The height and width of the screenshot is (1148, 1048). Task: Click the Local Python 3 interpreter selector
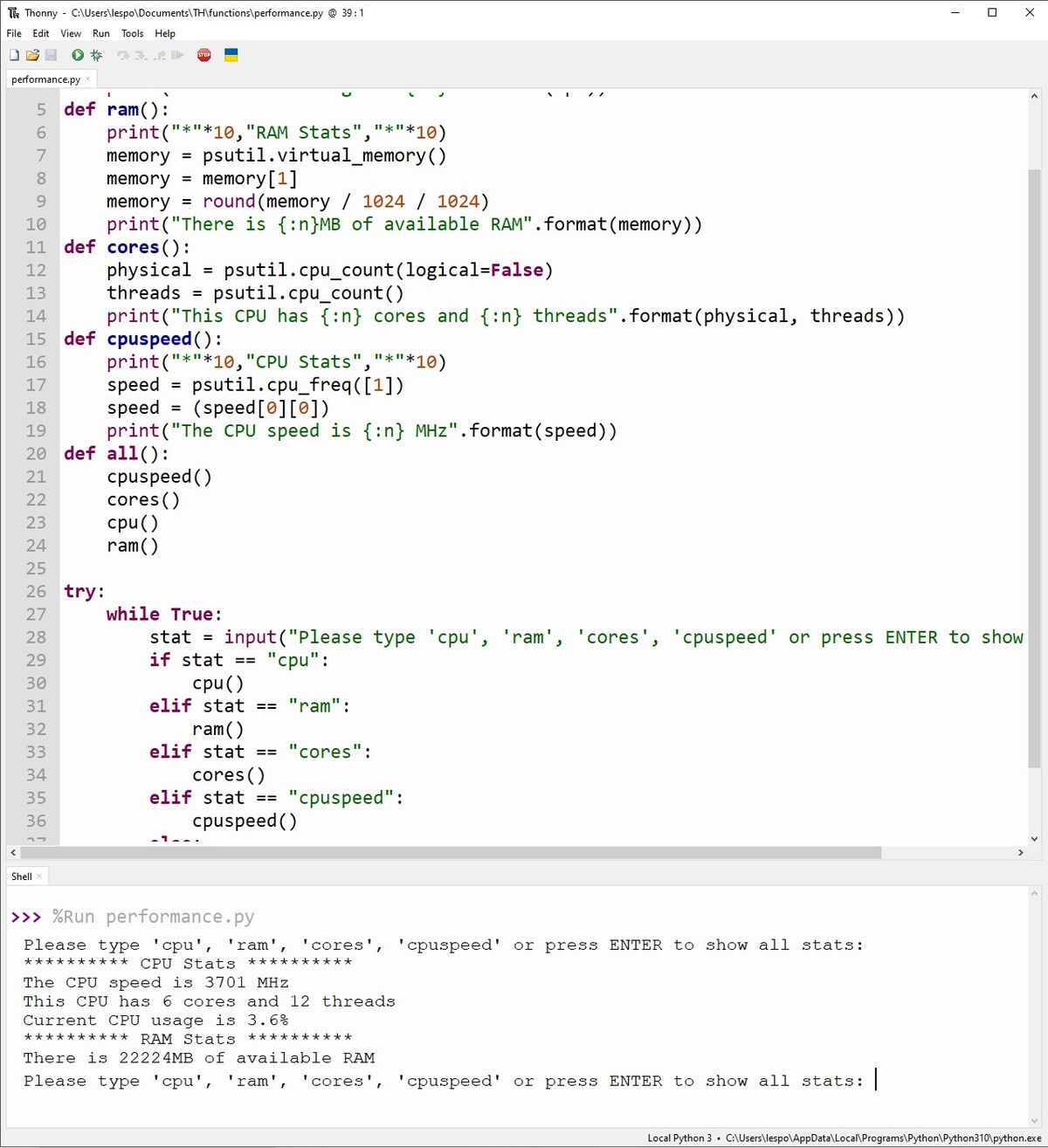coord(679,1138)
